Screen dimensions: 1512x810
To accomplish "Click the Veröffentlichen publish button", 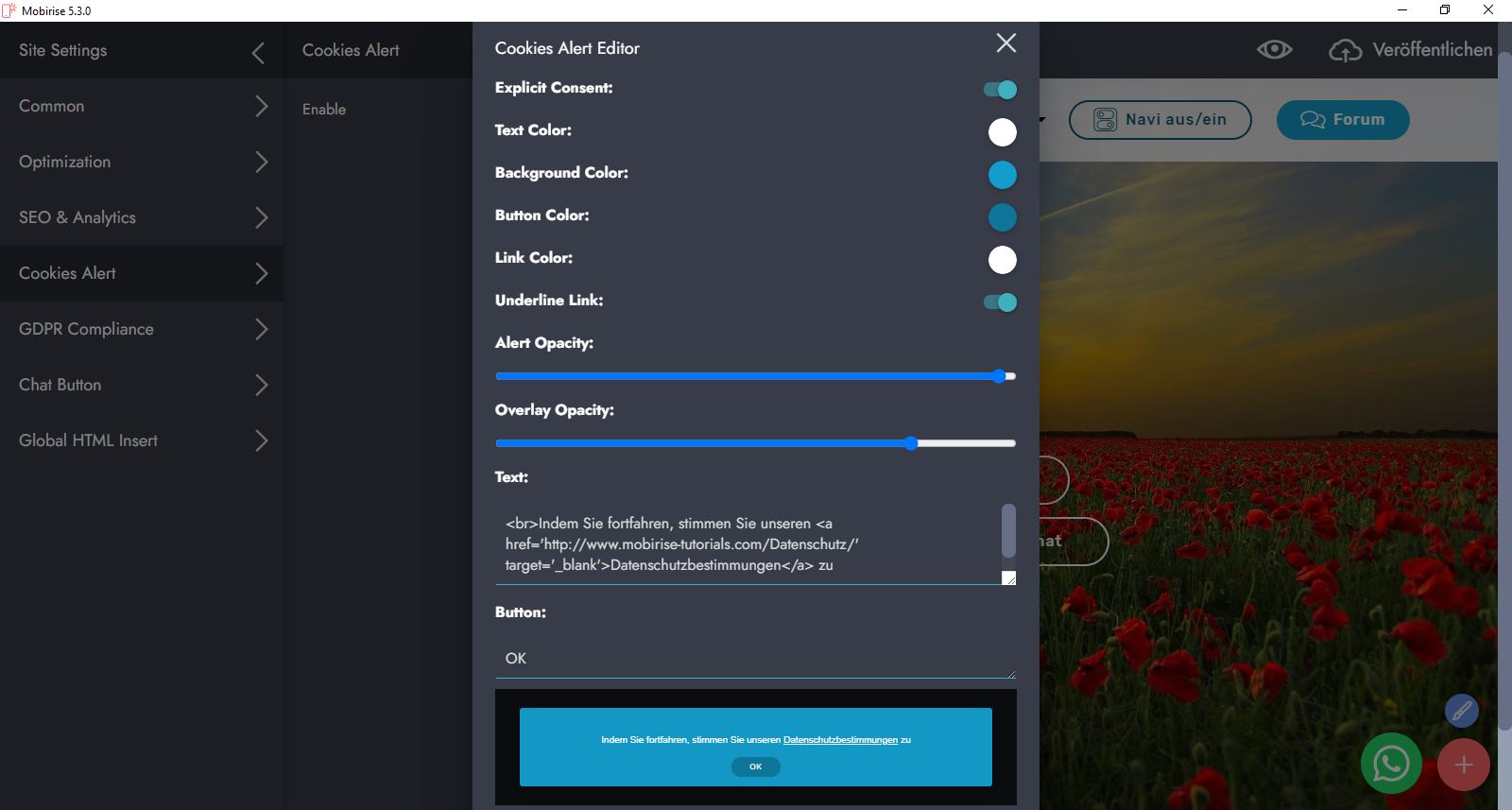I will [x=1432, y=50].
